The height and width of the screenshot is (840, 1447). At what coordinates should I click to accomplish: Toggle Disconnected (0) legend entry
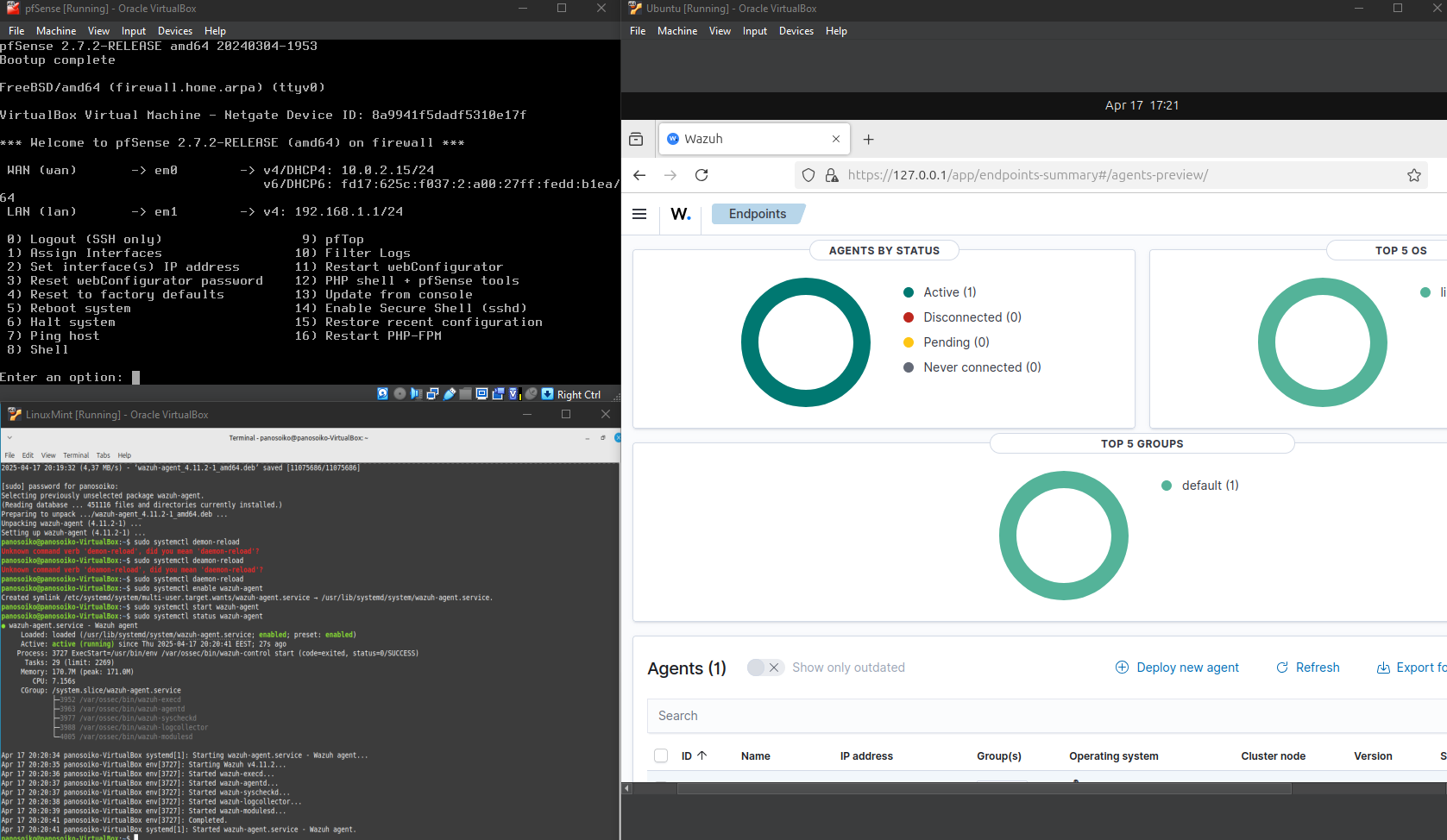[x=962, y=317]
